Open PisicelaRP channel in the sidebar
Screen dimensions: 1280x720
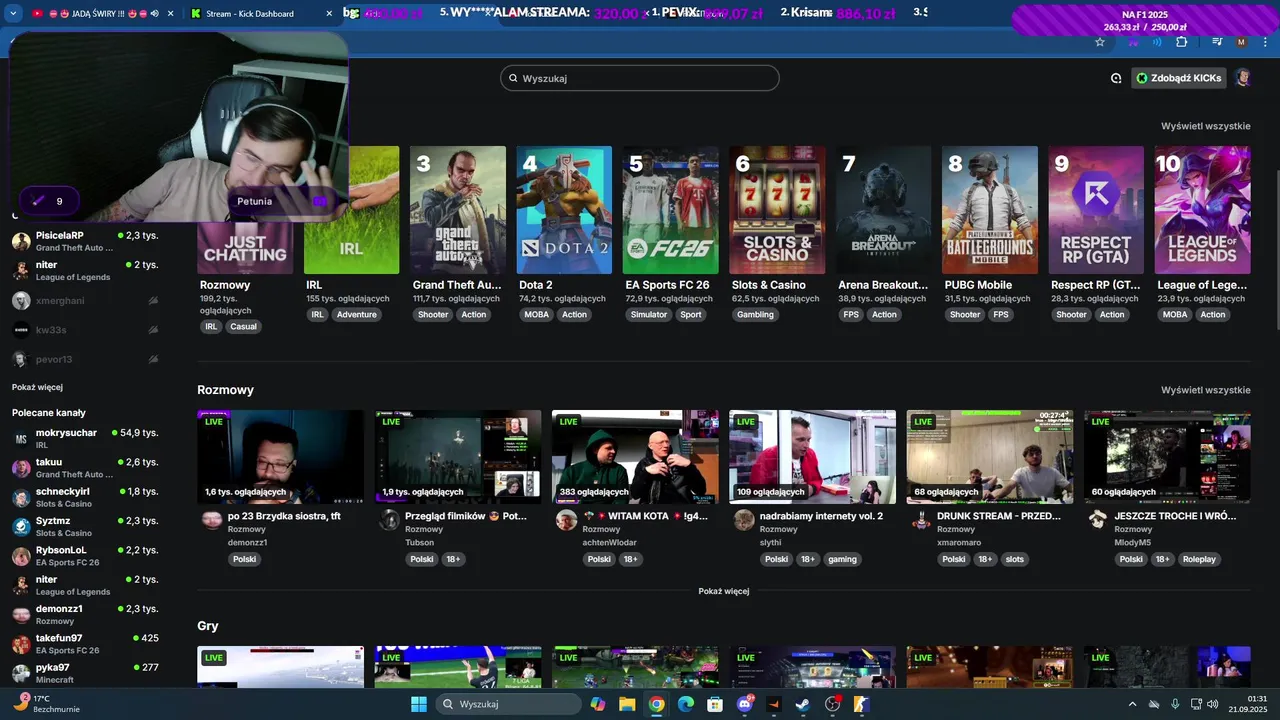tap(85, 241)
